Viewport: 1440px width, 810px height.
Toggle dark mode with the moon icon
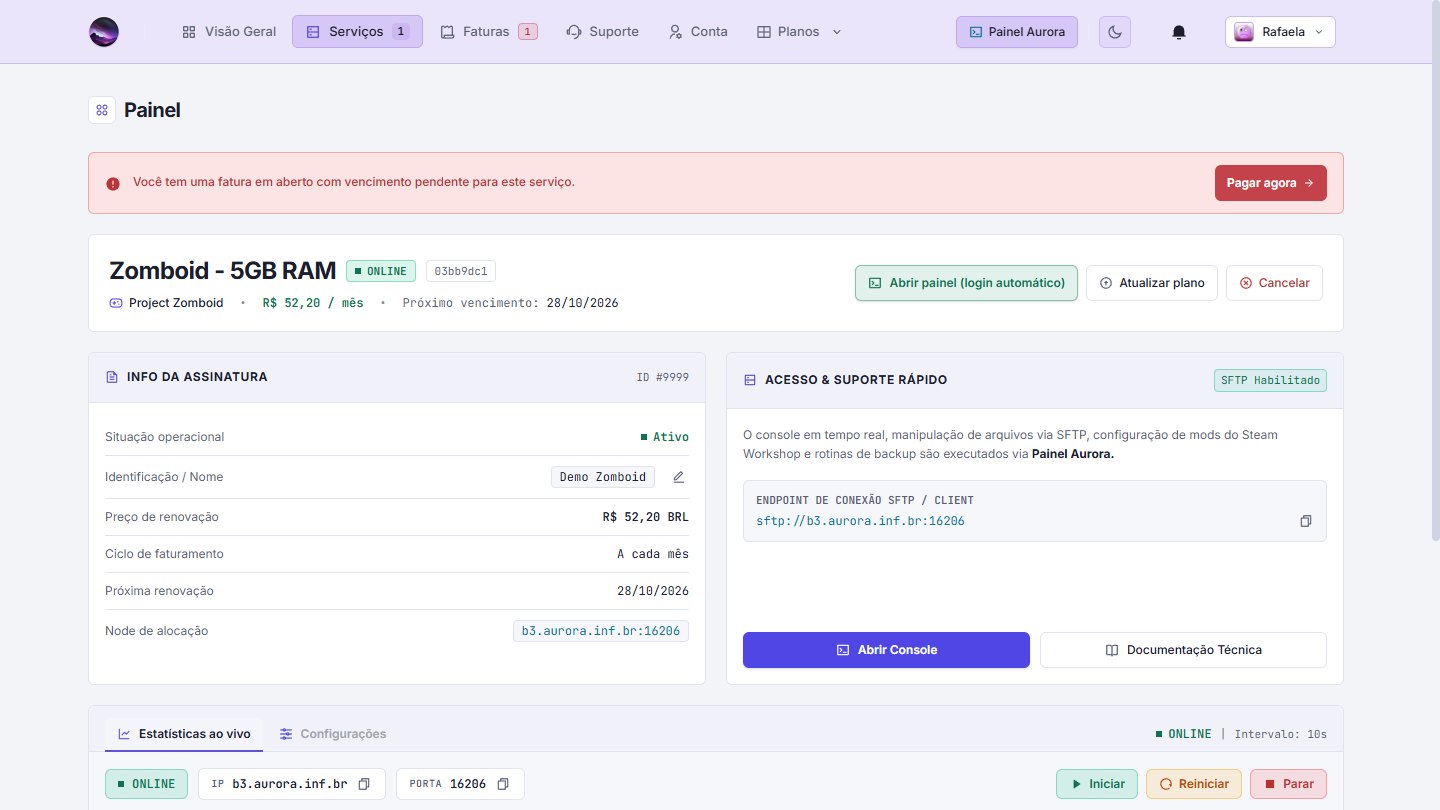pos(1115,32)
